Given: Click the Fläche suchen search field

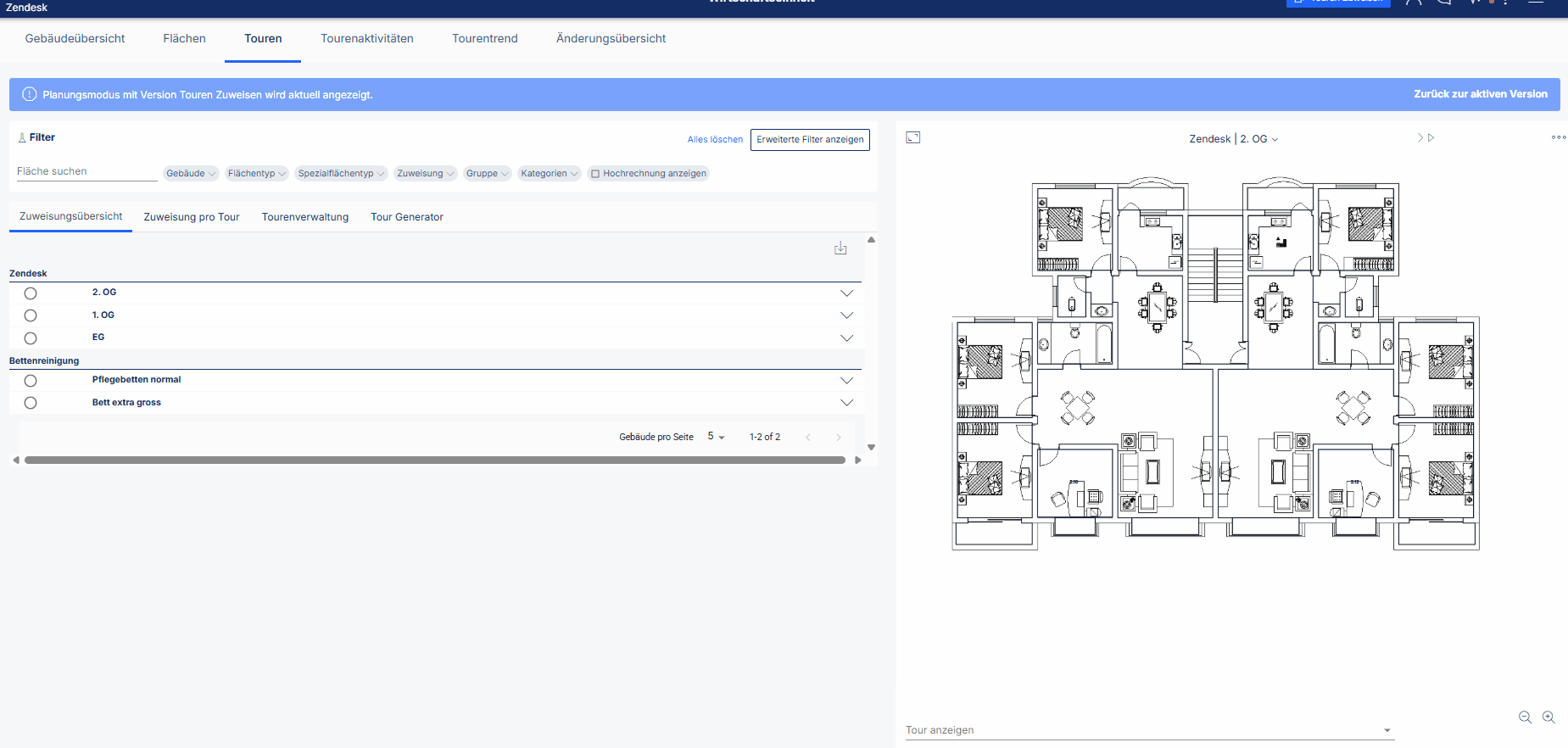Looking at the screenshot, I should (86, 171).
